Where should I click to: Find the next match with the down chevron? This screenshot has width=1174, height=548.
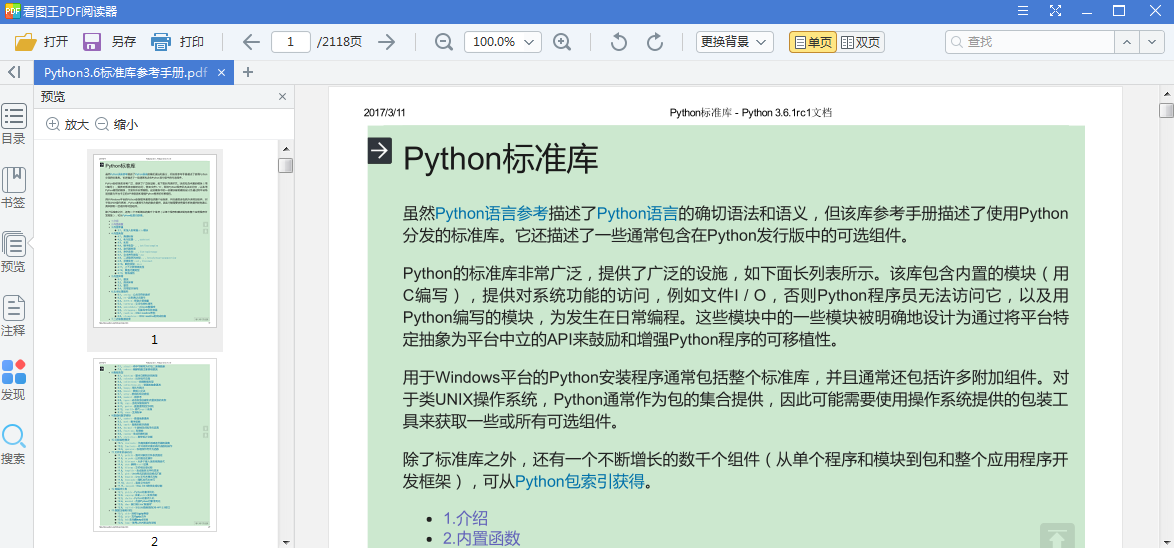[x=1151, y=42]
